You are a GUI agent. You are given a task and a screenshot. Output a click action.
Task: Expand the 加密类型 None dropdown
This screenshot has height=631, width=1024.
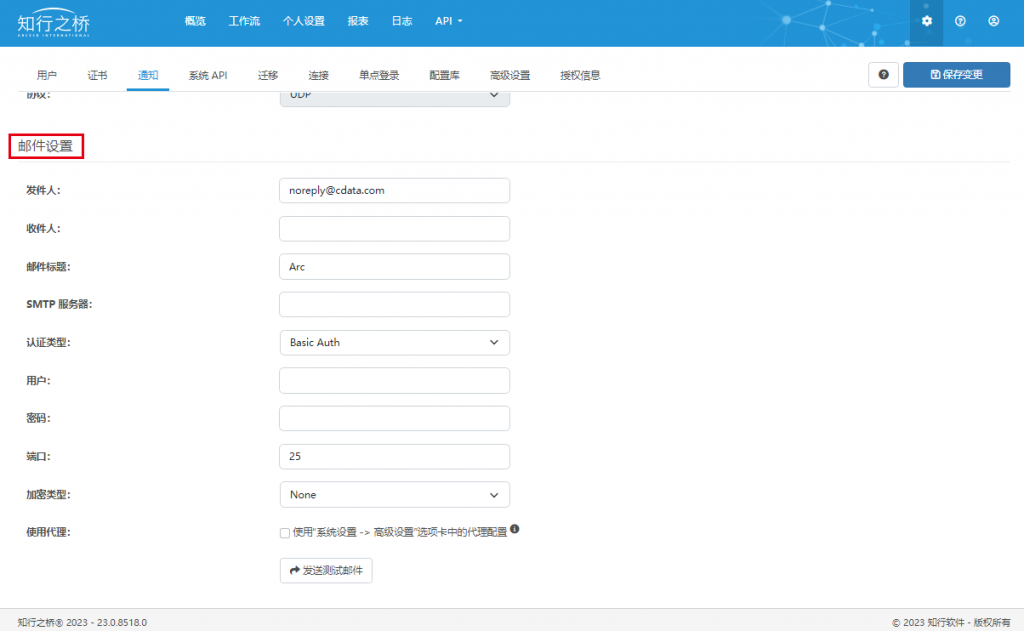pyautogui.click(x=394, y=494)
